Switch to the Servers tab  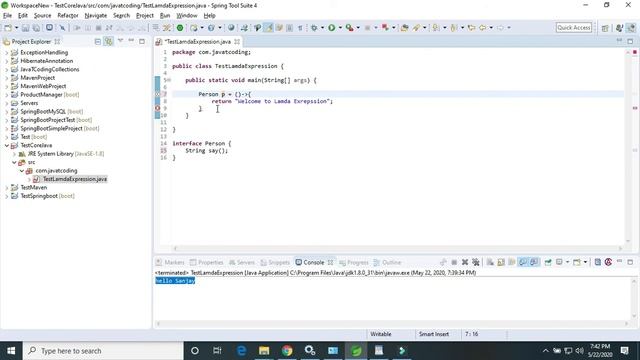click(x=242, y=262)
